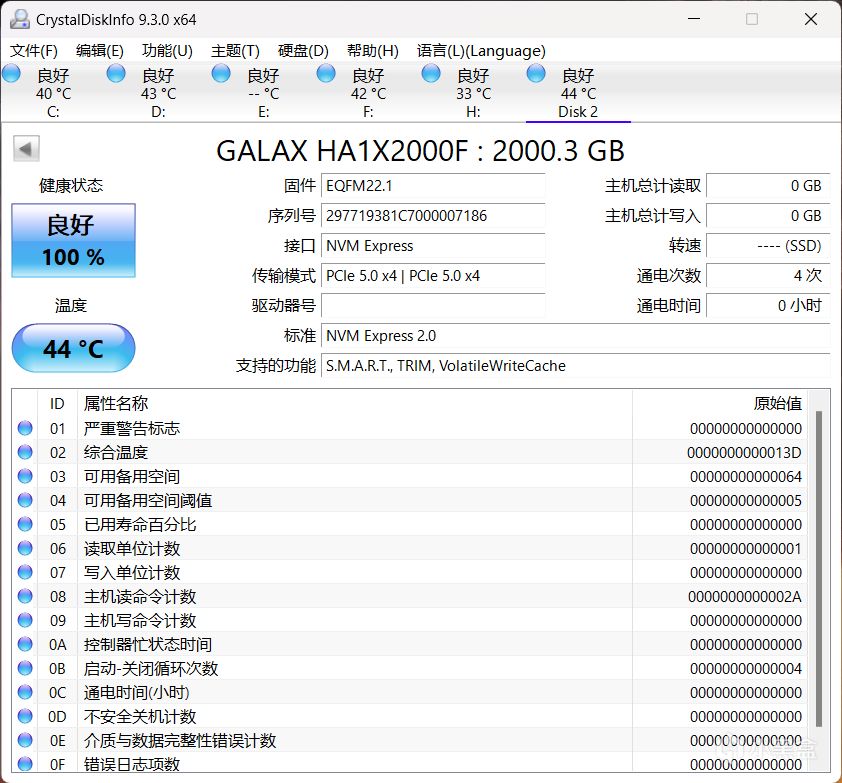
Task: Click the 主机总计读取 value 0 GB
Action: pos(768,186)
